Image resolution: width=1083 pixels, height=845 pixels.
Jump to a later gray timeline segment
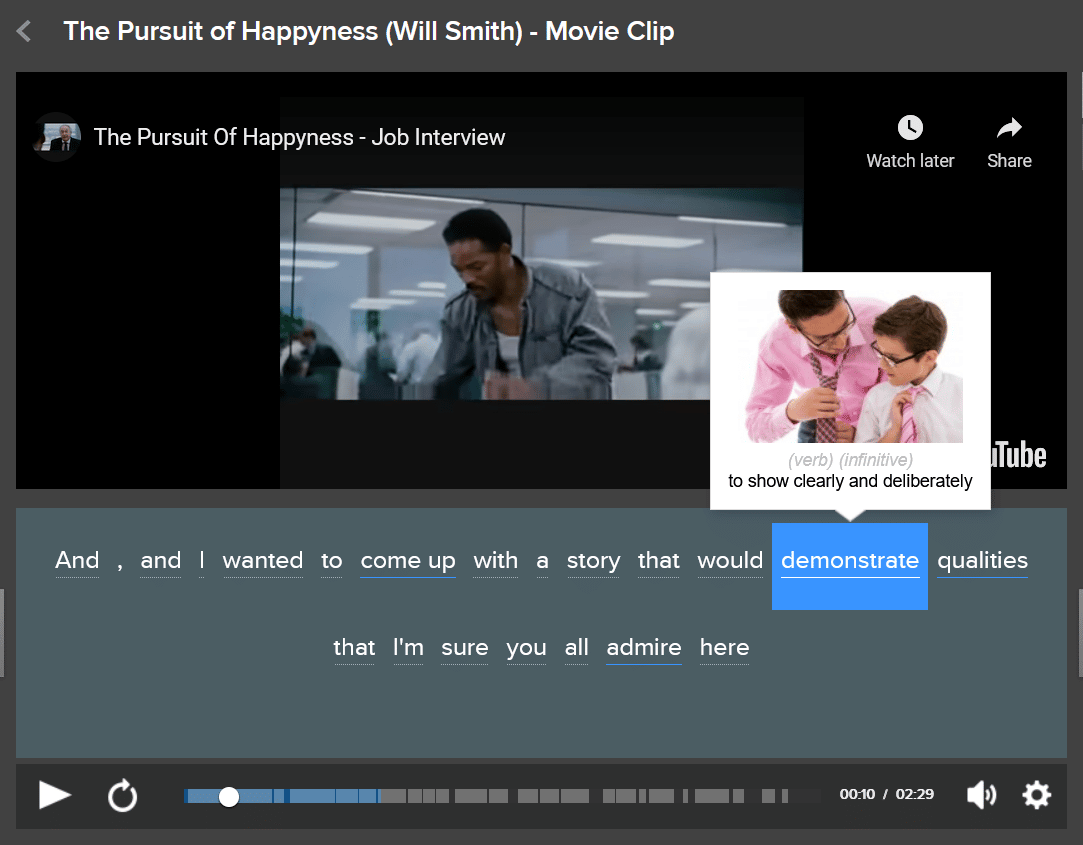pyautogui.click(x=620, y=796)
